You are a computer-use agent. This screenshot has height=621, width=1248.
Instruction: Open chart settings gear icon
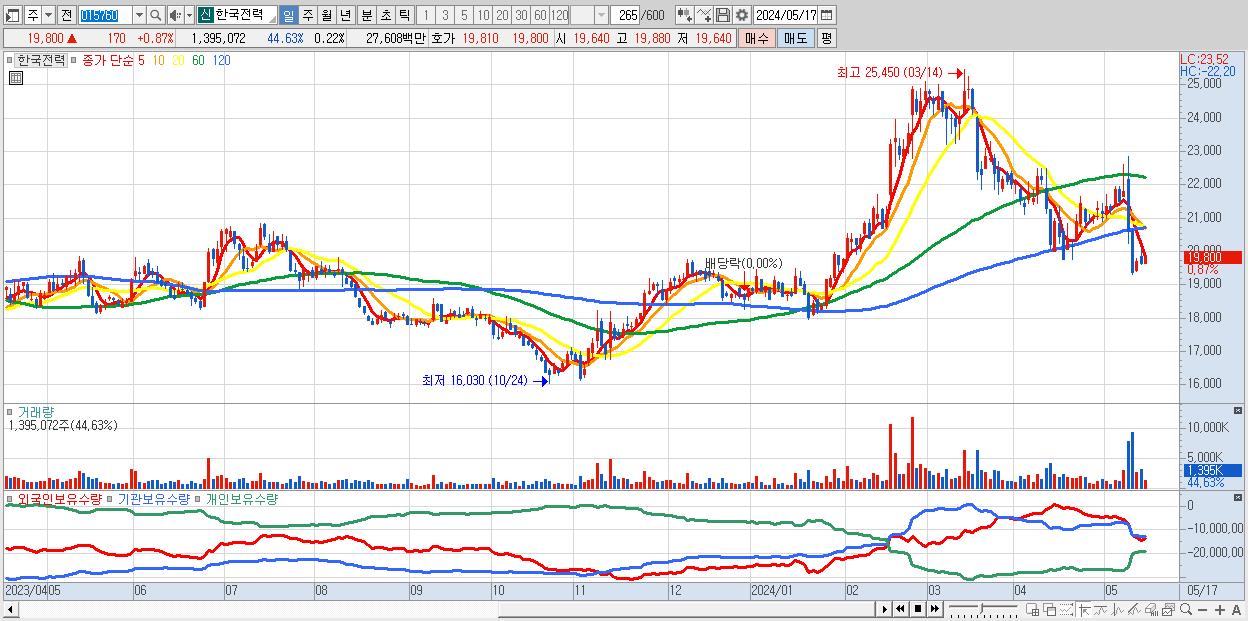pyautogui.click(x=741, y=15)
